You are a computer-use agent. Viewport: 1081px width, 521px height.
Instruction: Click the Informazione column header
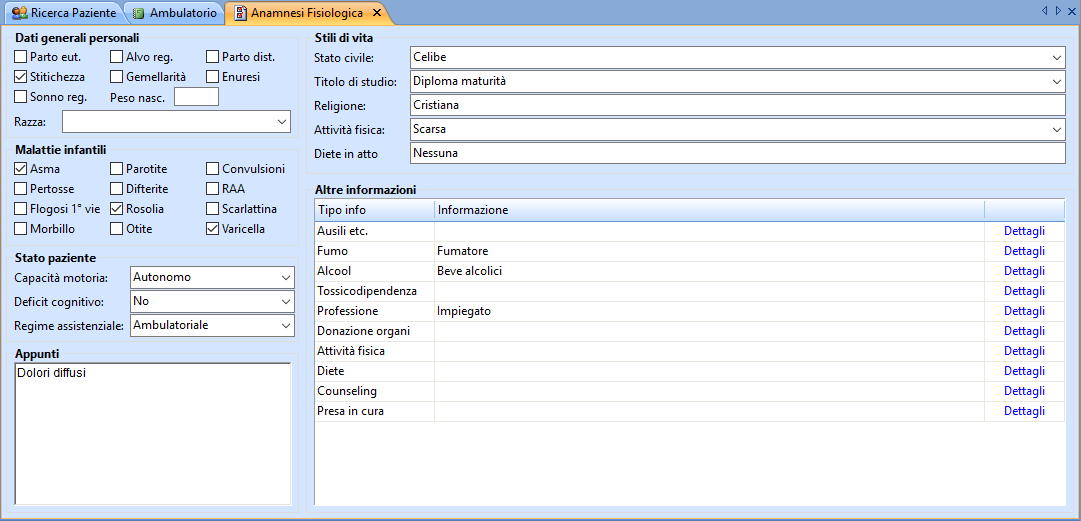[709, 210]
